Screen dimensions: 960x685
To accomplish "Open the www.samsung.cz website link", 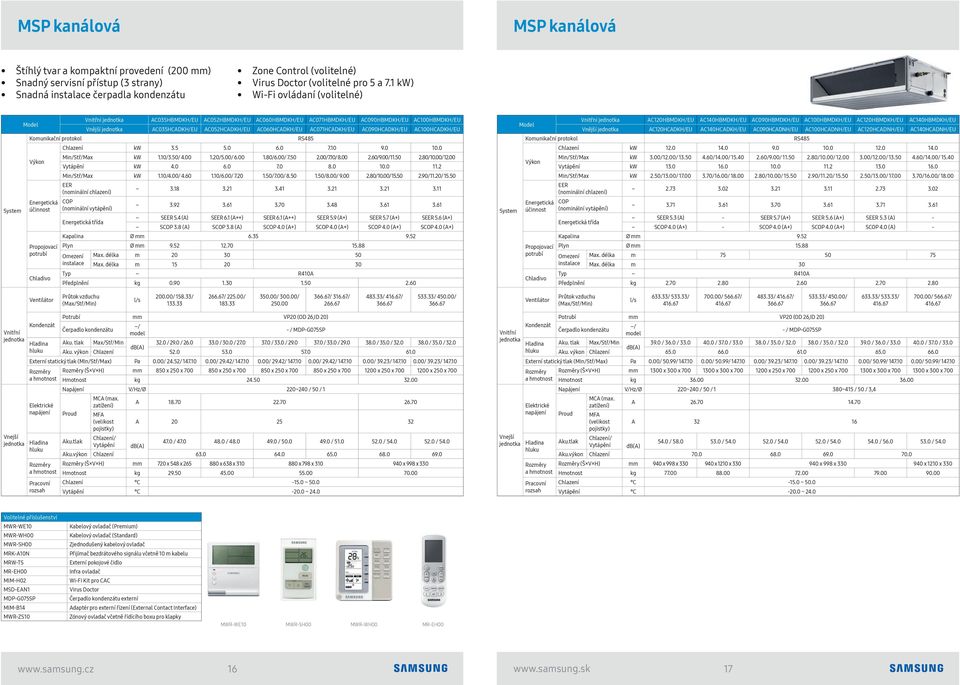I will coord(56,668).
